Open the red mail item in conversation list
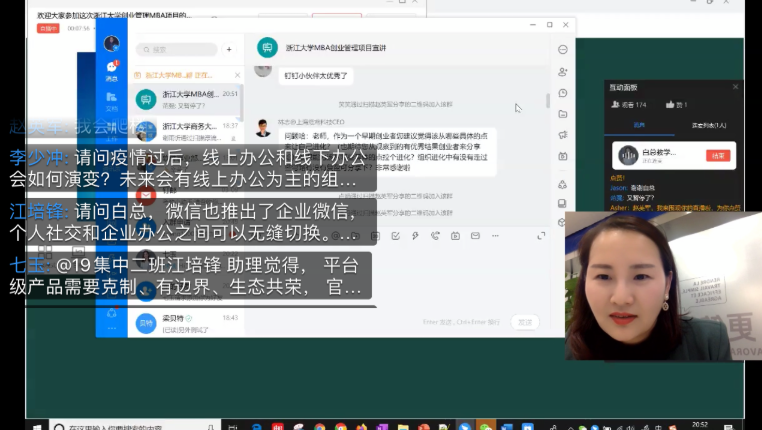This screenshot has width=762, height=430. (x=146, y=195)
